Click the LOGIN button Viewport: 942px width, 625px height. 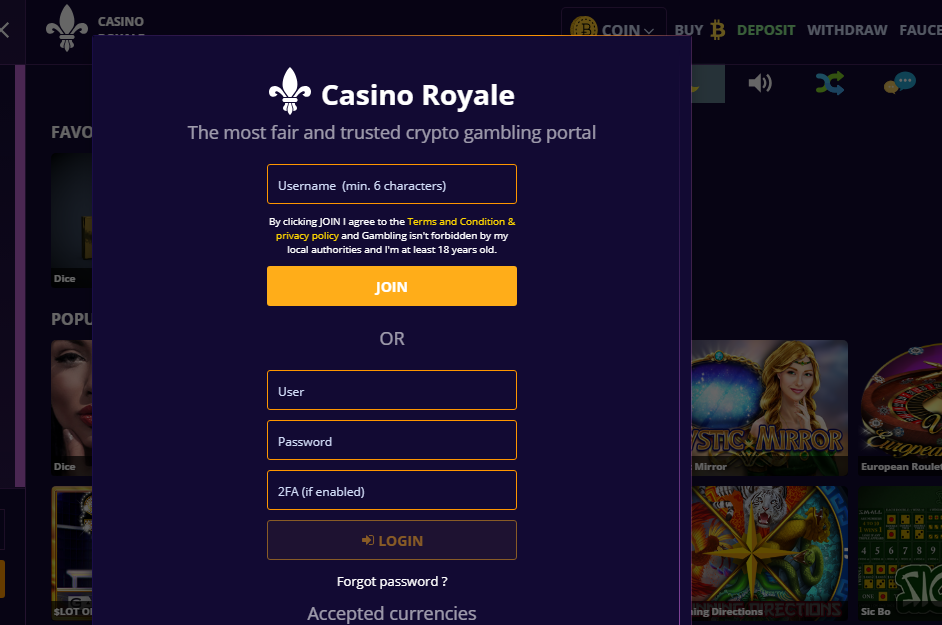tap(392, 540)
